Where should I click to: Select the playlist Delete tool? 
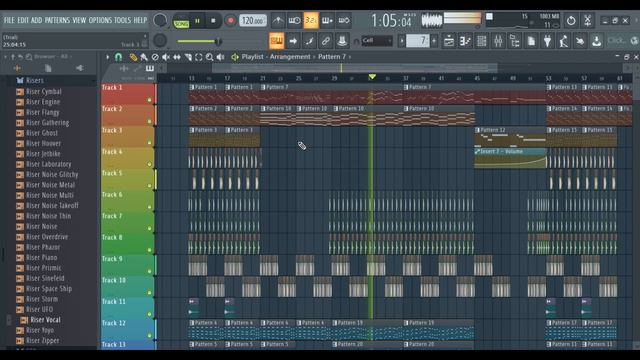coord(155,57)
